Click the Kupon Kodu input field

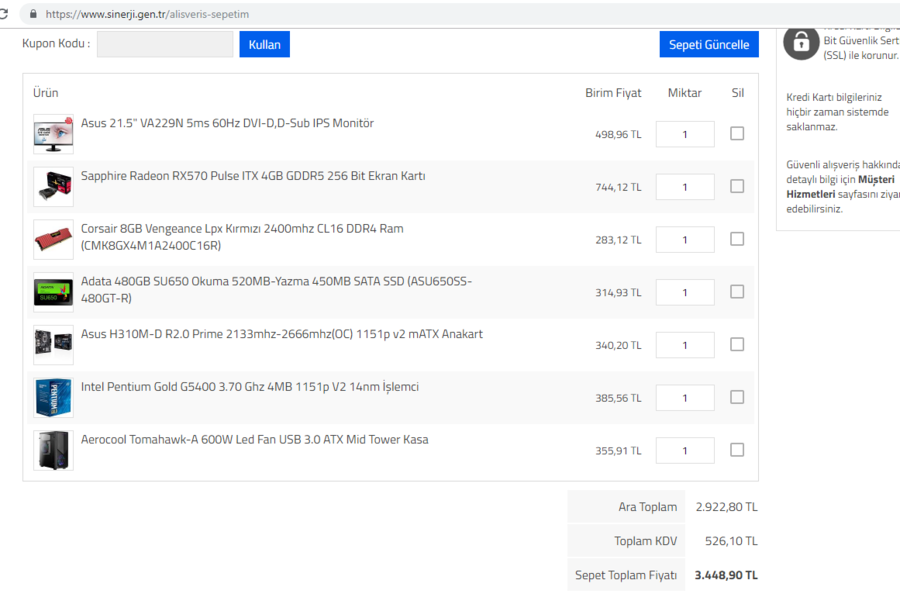tap(165, 44)
